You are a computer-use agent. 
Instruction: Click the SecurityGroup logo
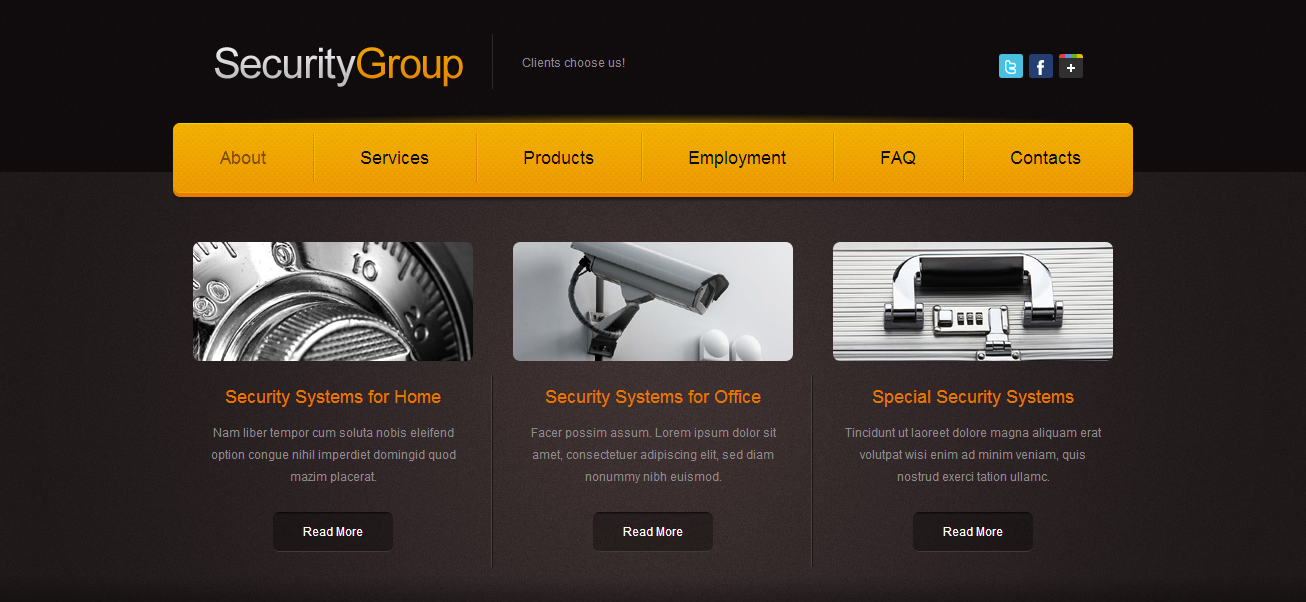click(338, 64)
